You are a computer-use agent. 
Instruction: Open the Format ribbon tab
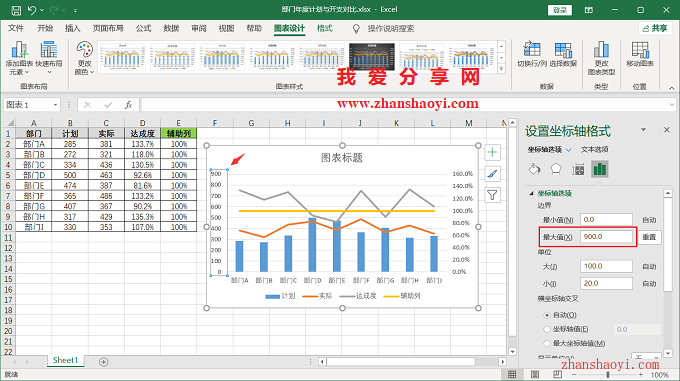pos(324,28)
